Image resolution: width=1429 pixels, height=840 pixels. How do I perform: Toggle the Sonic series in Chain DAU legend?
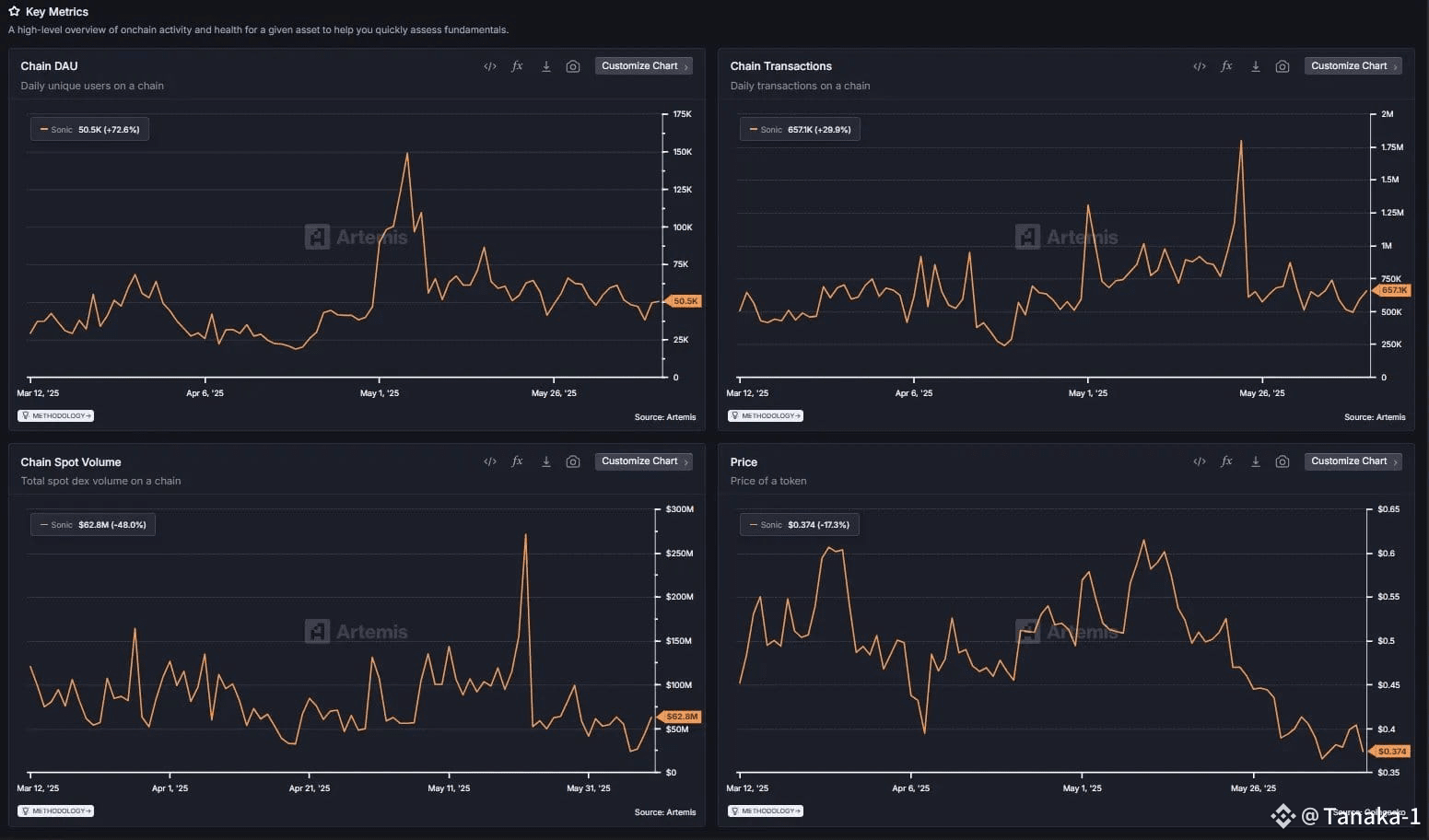(x=89, y=130)
